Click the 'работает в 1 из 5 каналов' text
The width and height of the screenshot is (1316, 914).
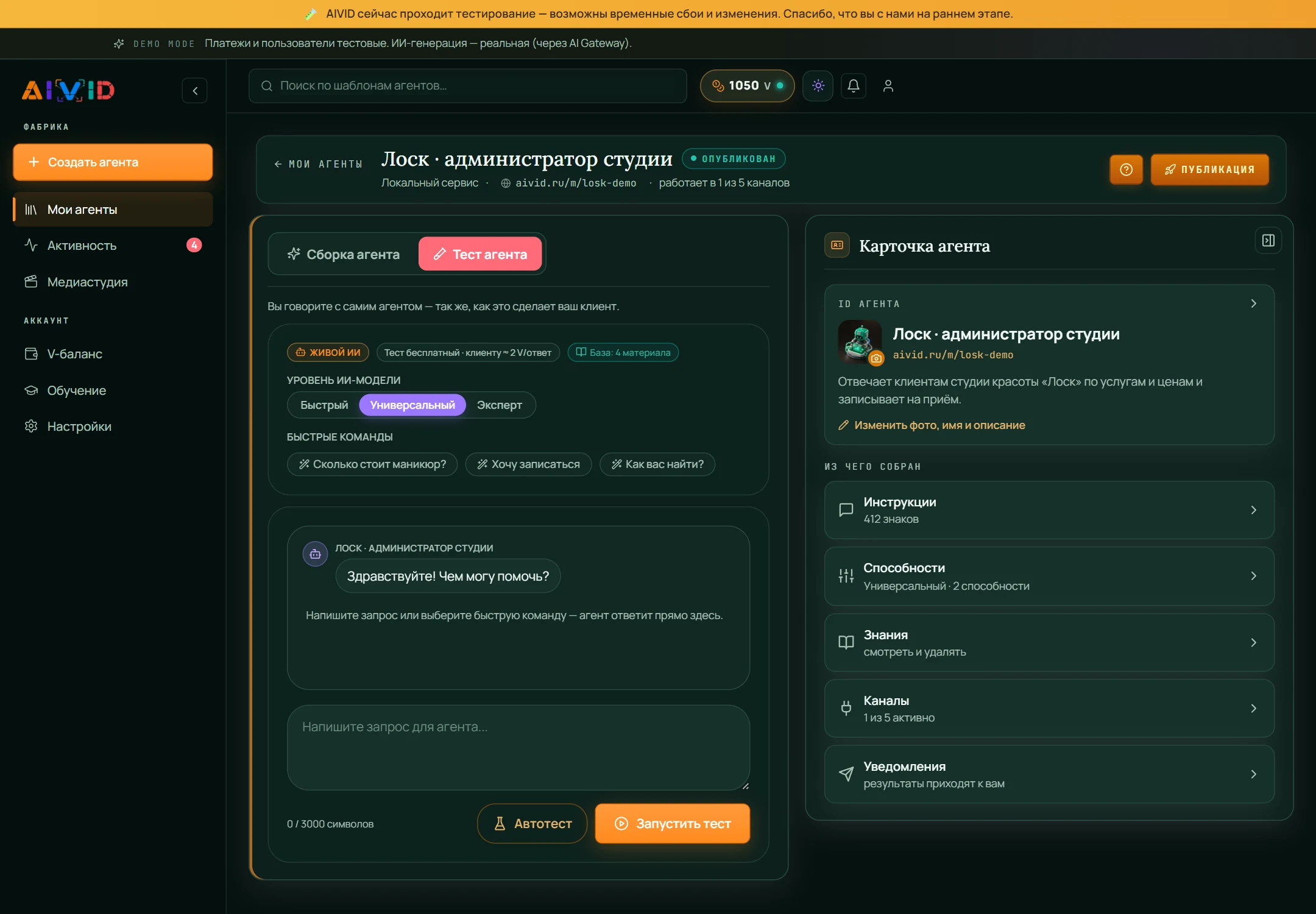pyautogui.click(x=724, y=183)
